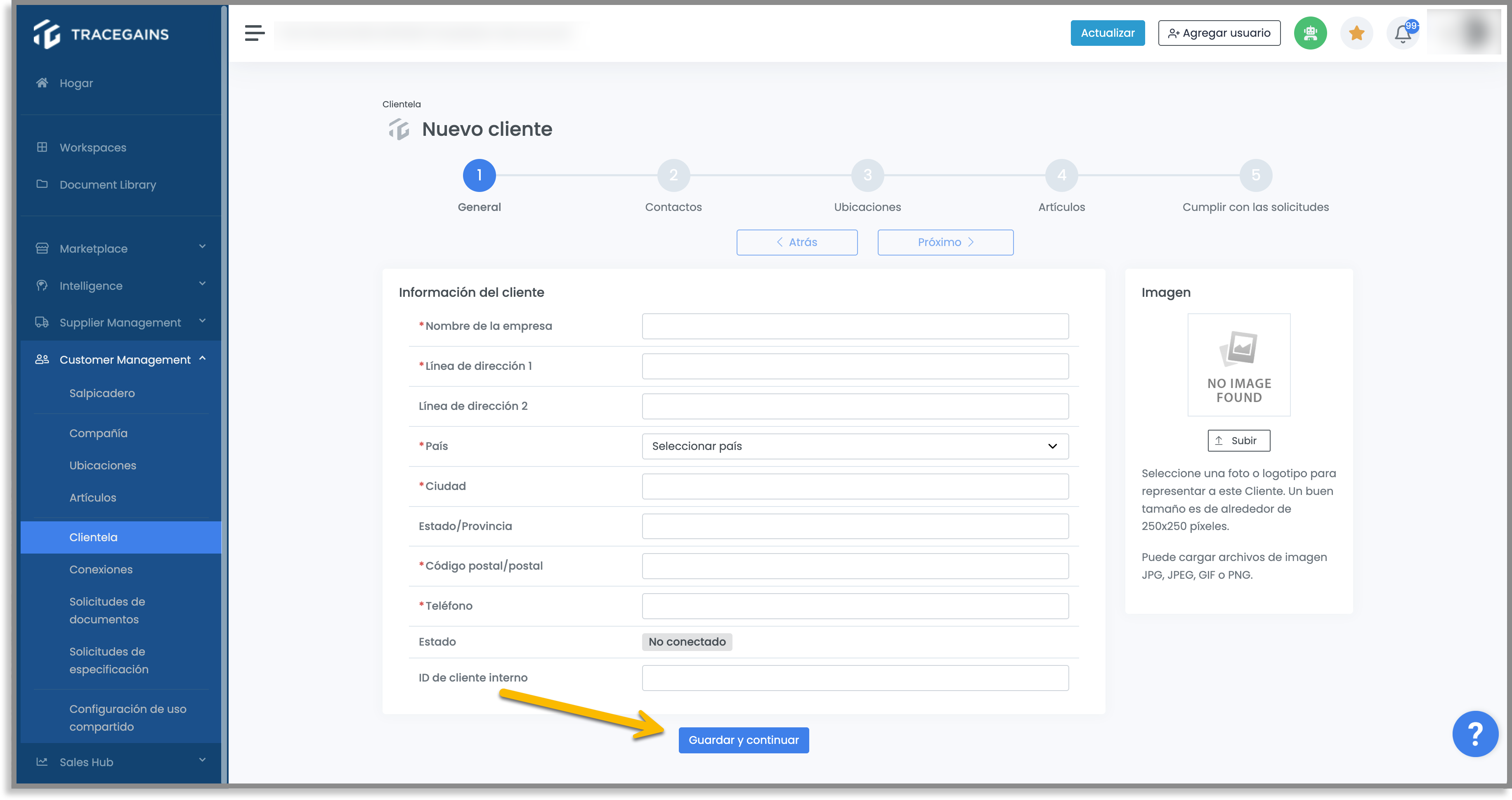The width and height of the screenshot is (1512, 800).
Task: Select Clientela in the sidebar
Action: click(x=120, y=537)
